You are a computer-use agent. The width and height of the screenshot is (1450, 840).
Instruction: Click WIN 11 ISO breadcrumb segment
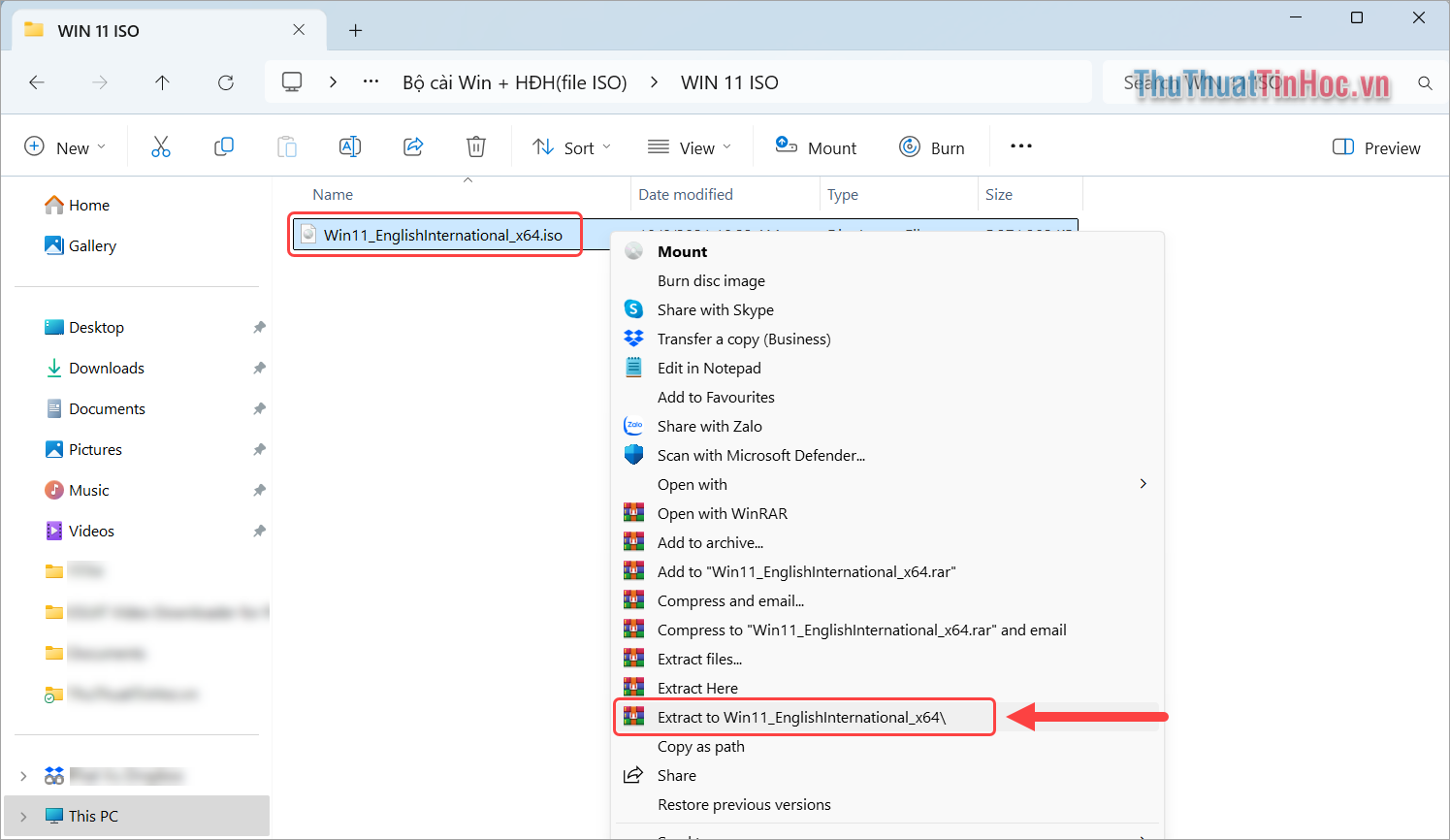pyautogui.click(x=729, y=82)
